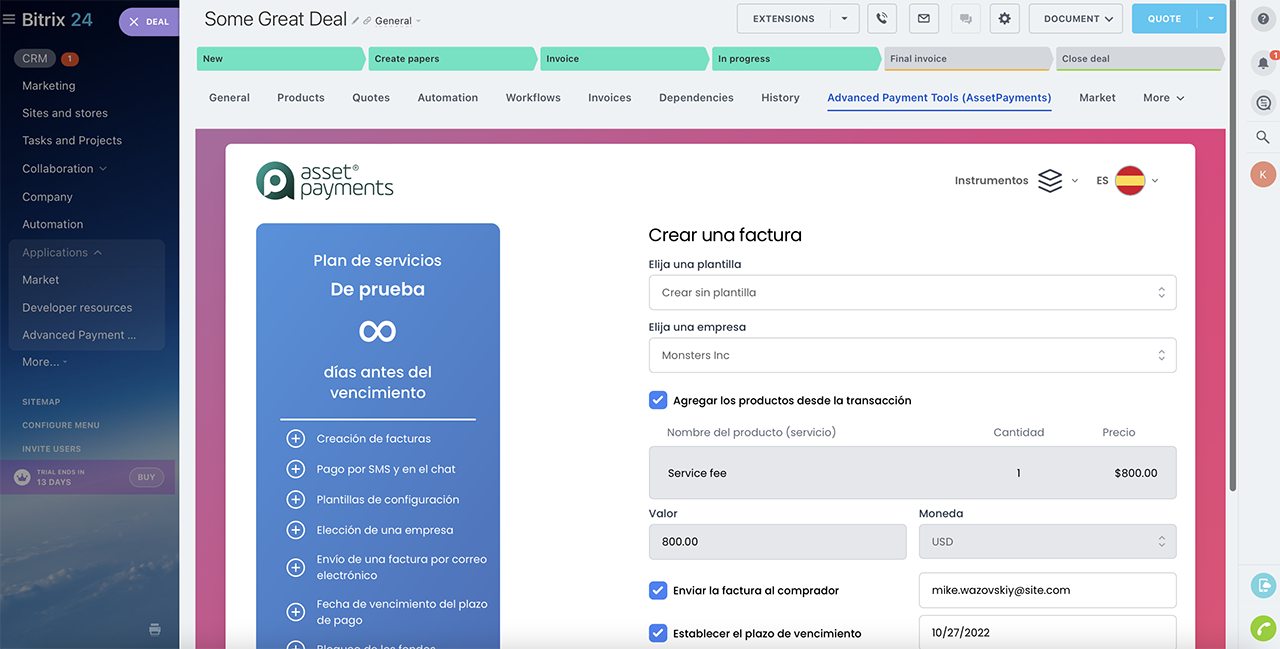Toggle Enviar la factura al comprador checkbox
This screenshot has width=1280, height=649.
pyautogui.click(x=658, y=590)
